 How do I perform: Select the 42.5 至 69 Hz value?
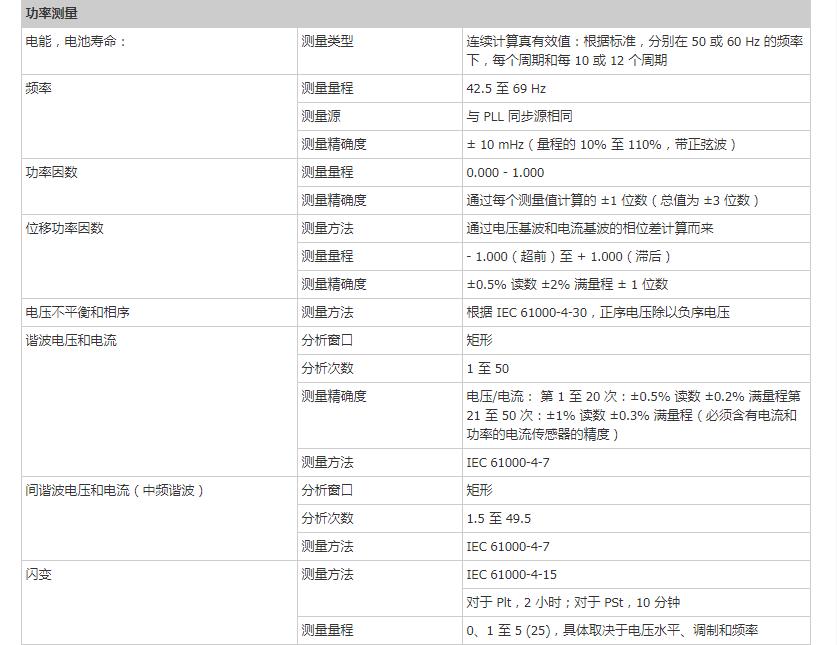pyautogui.click(x=508, y=88)
